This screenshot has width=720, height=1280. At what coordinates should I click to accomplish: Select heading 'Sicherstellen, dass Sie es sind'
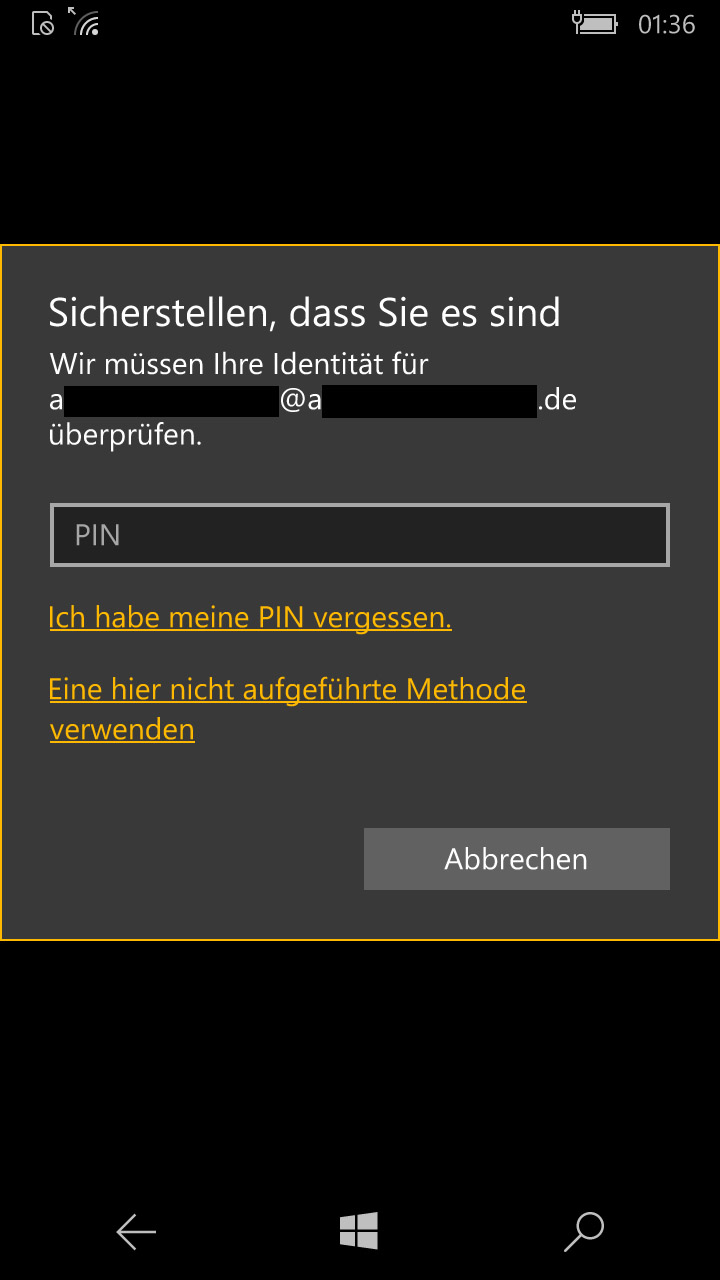coord(304,313)
